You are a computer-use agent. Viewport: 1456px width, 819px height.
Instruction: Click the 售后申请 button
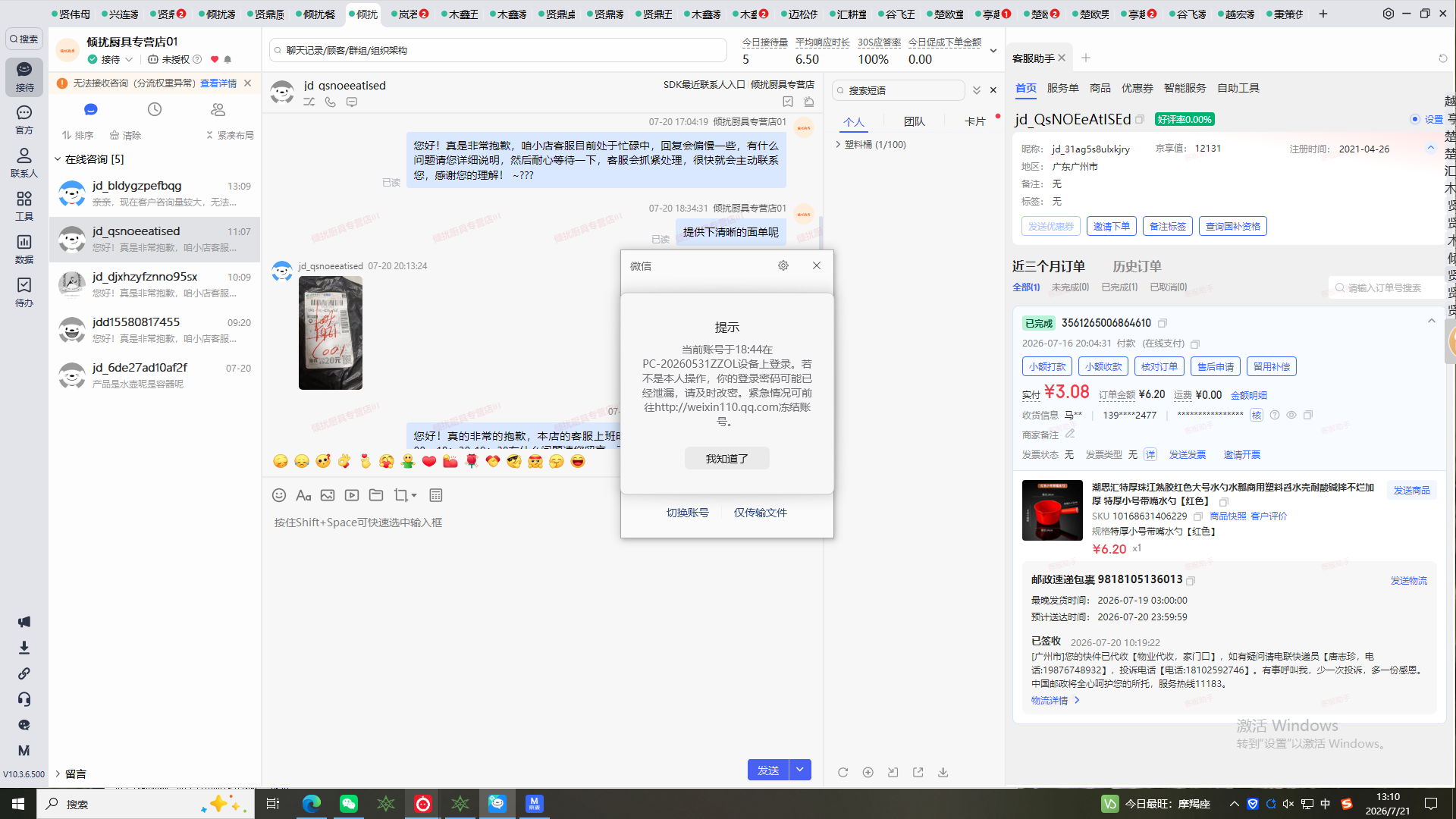click(1216, 366)
